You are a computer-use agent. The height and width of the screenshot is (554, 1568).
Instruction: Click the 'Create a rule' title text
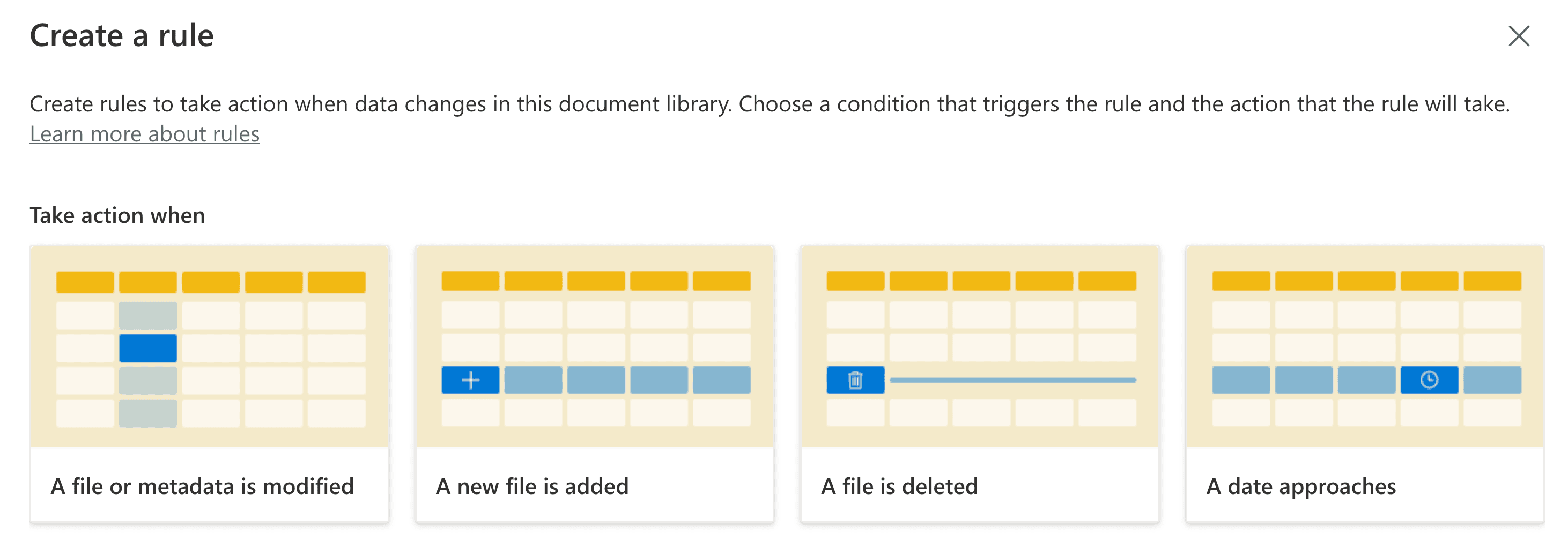[x=122, y=35]
